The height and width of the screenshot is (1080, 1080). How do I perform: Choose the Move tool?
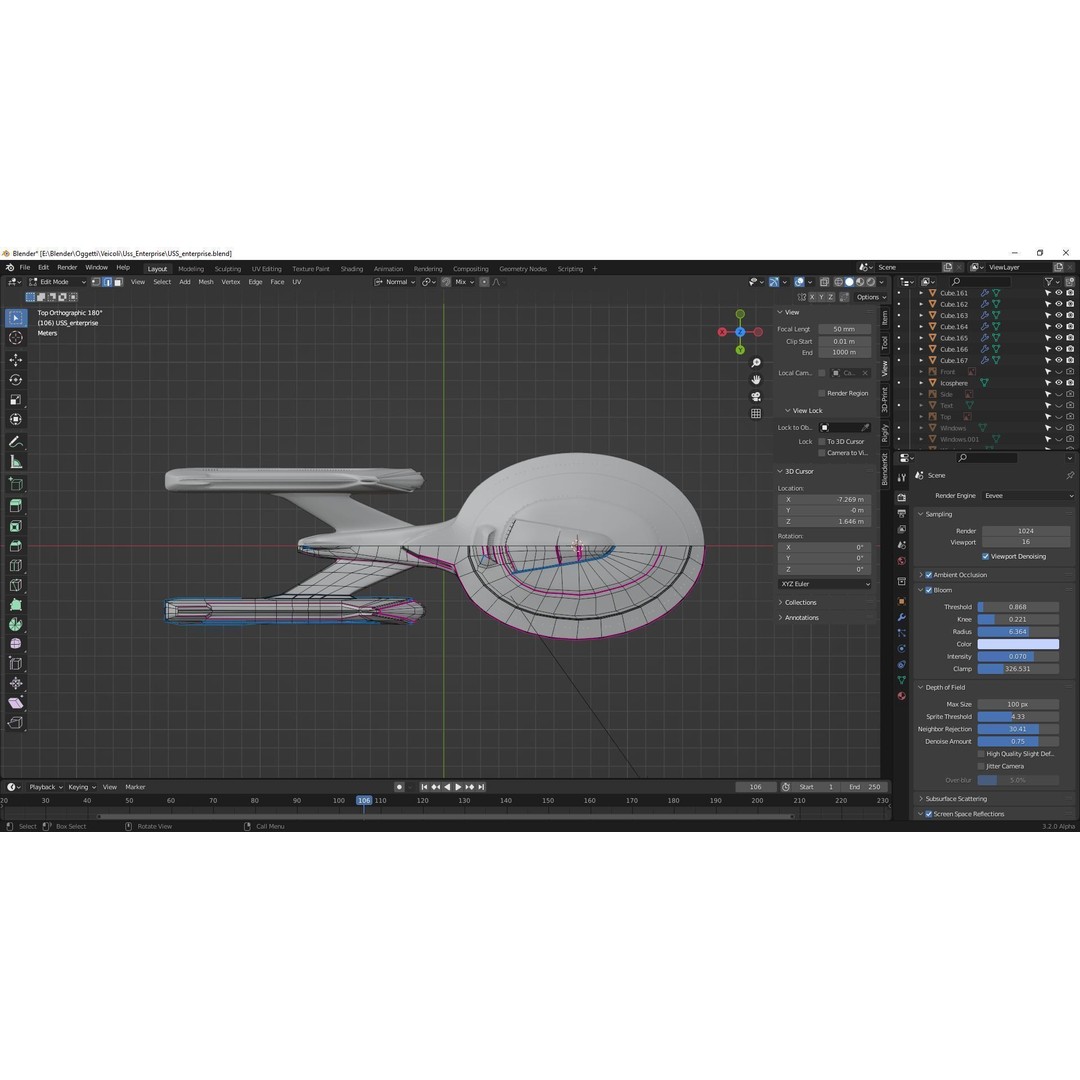[x=16, y=360]
